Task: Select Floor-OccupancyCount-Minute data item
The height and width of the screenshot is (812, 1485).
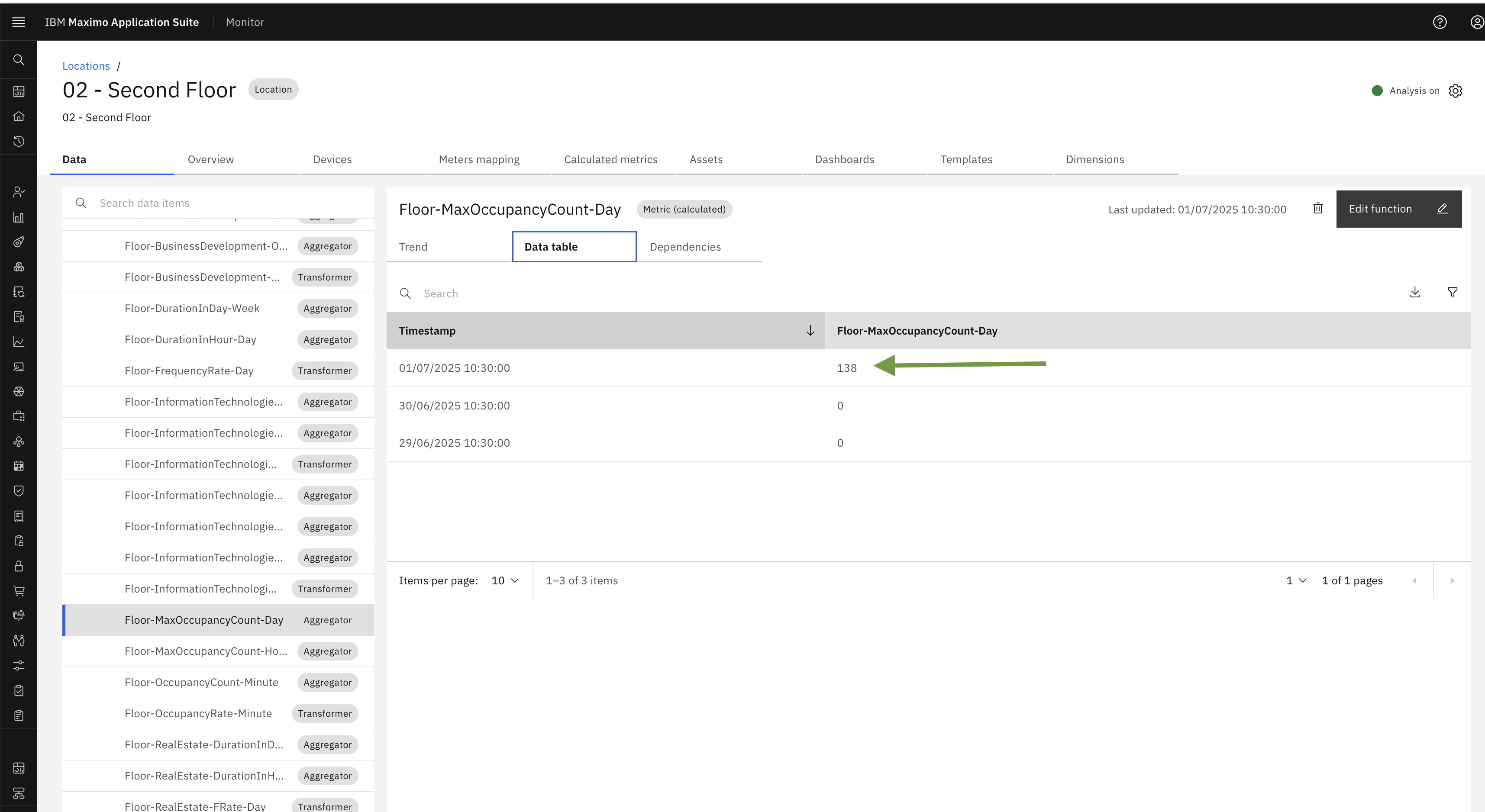Action: pos(218,682)
